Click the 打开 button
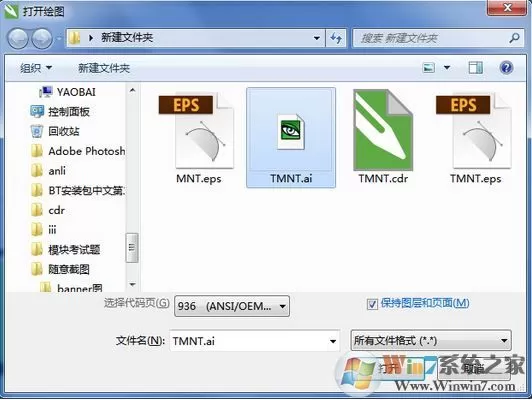532x400 pixels. (x=389, y=368)
